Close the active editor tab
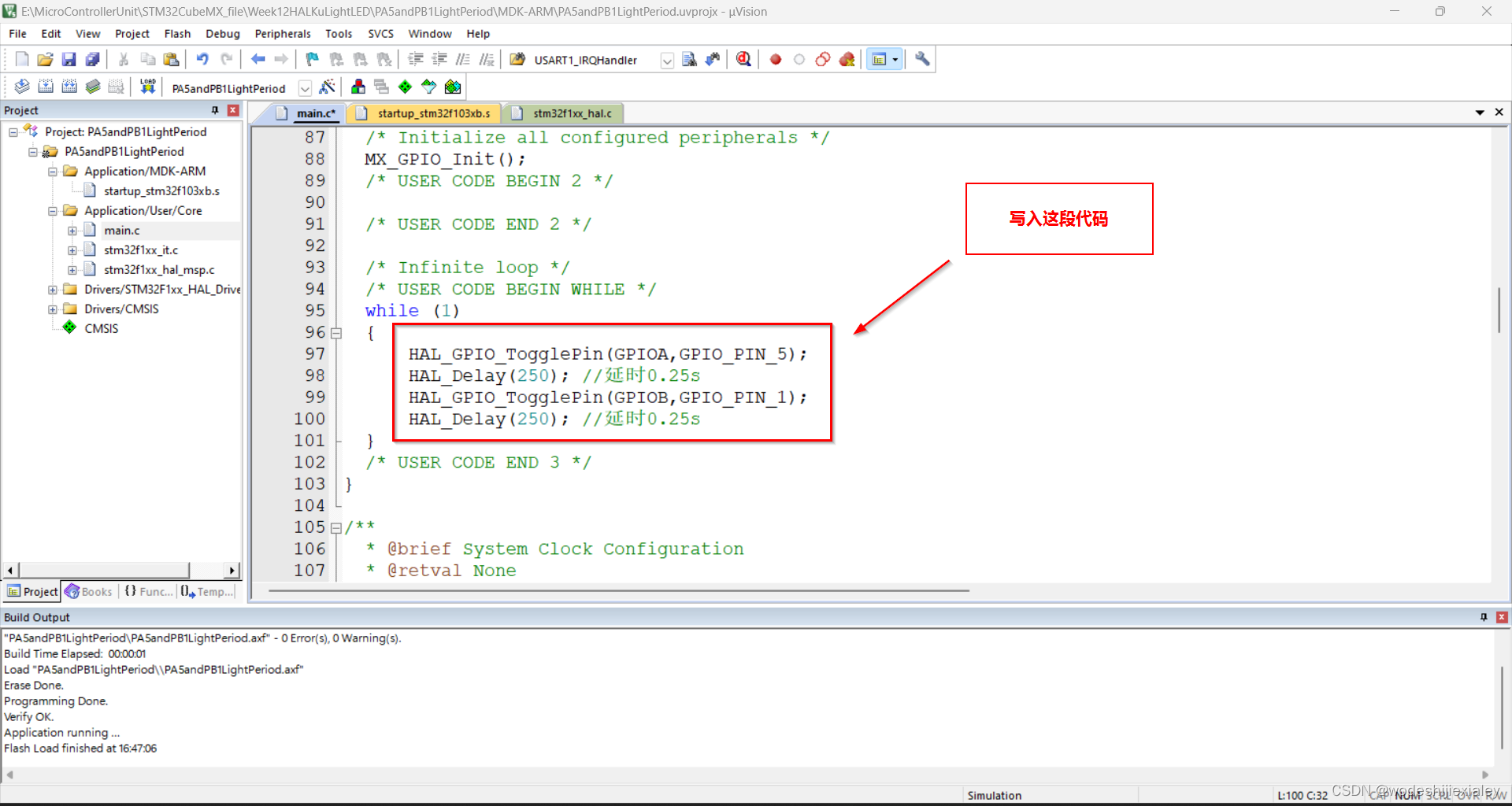This screenshot has height=806, width=1512. click(x=1499, y=113)
